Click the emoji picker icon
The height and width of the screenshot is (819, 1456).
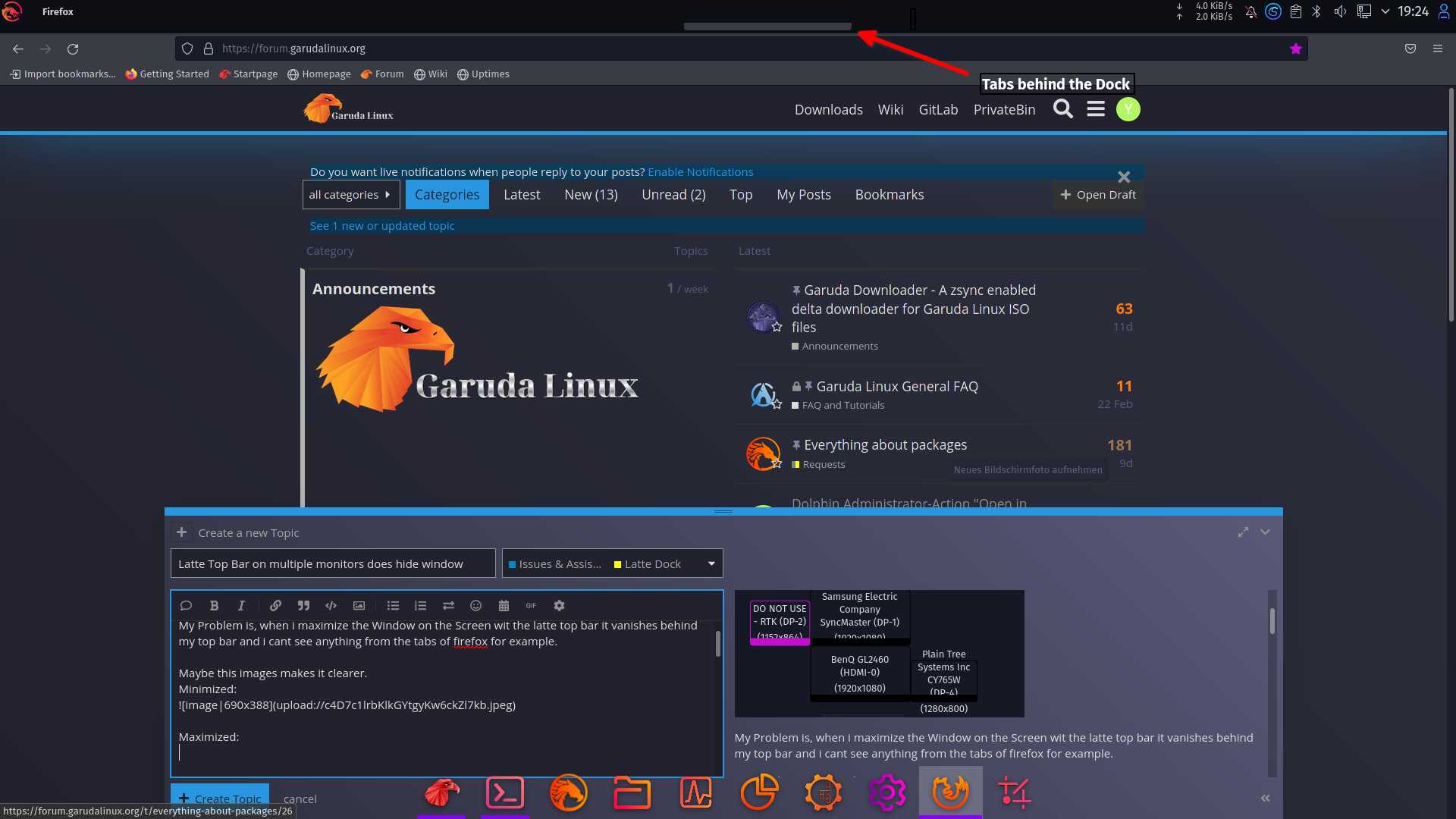point(475,605)
